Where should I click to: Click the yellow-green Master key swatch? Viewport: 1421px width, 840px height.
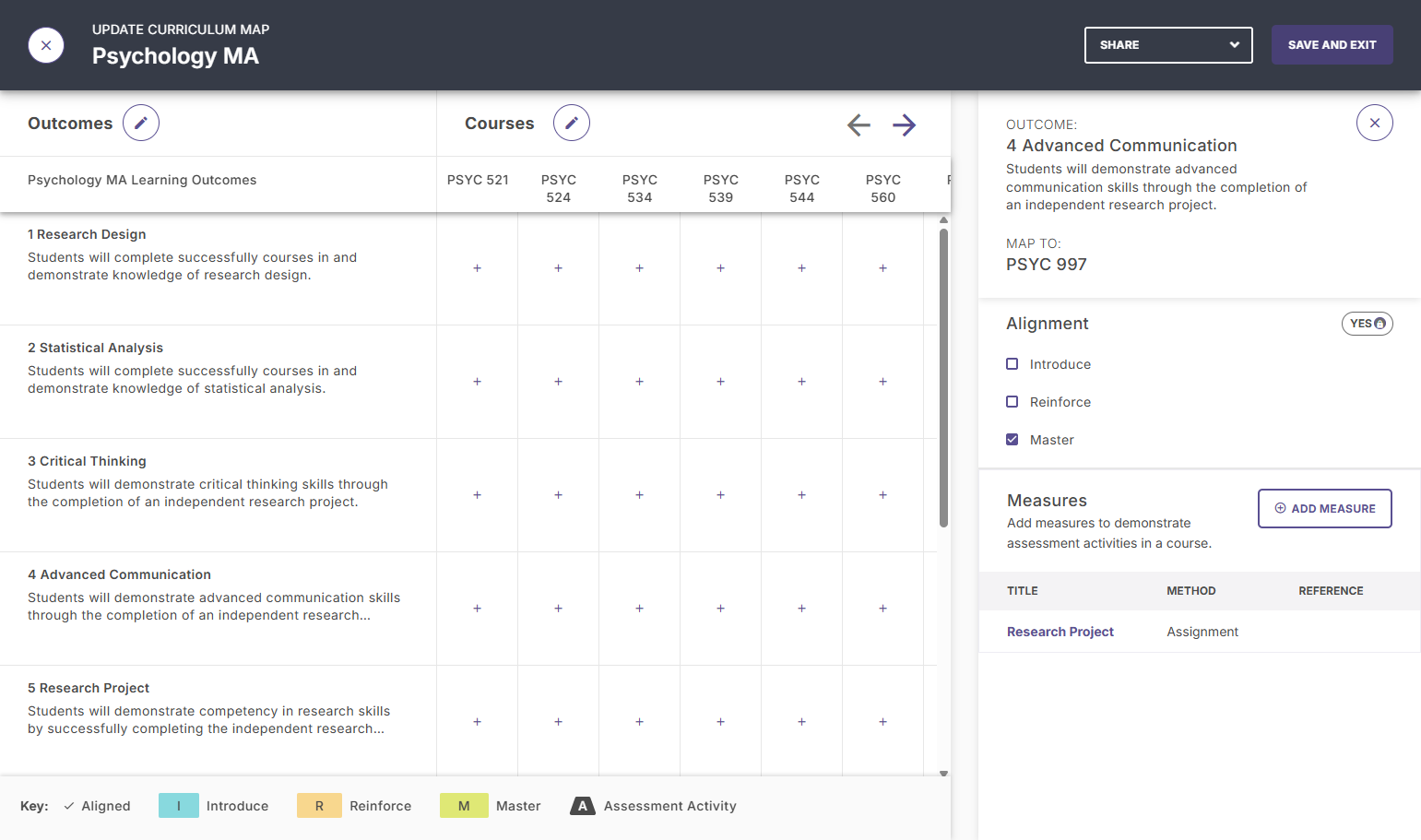[464, 806]
